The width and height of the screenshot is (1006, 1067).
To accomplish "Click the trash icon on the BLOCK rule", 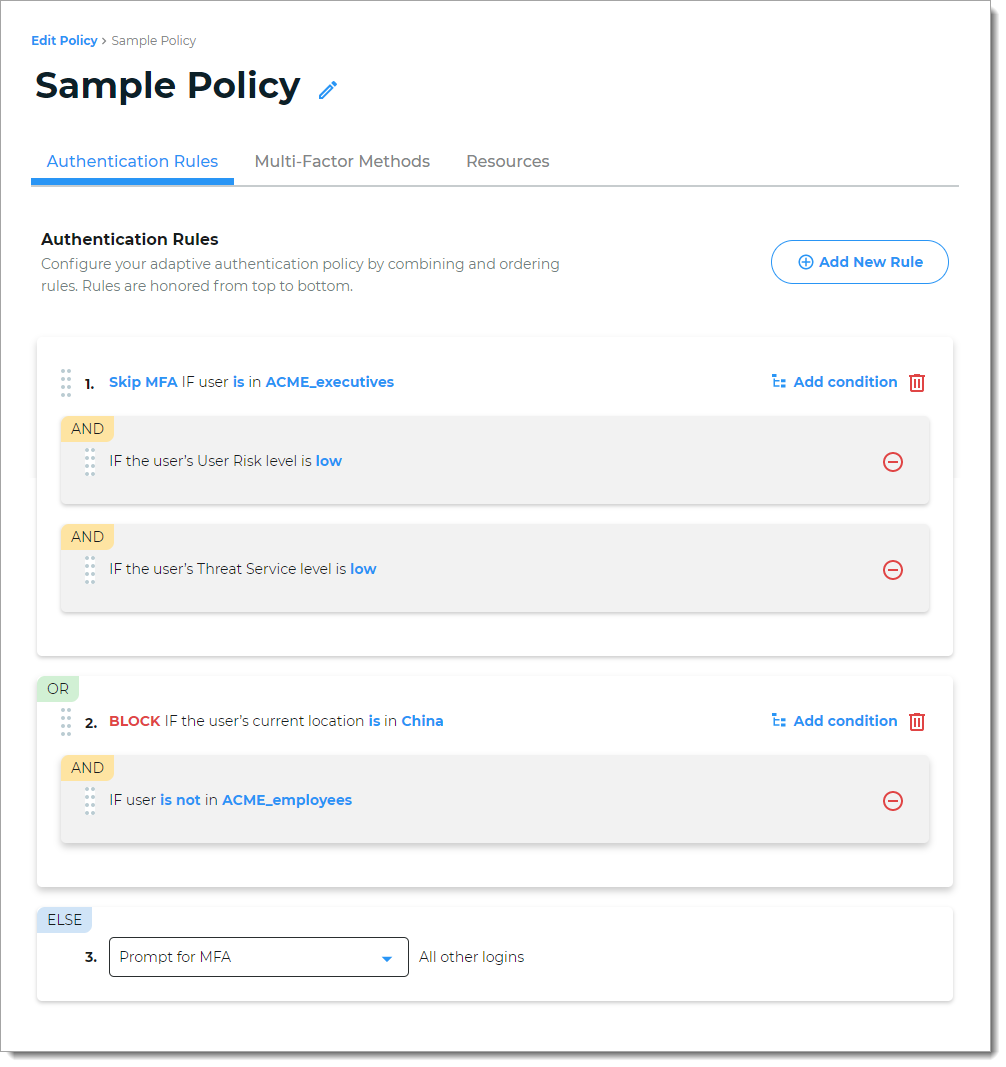I will pos(917,721).
